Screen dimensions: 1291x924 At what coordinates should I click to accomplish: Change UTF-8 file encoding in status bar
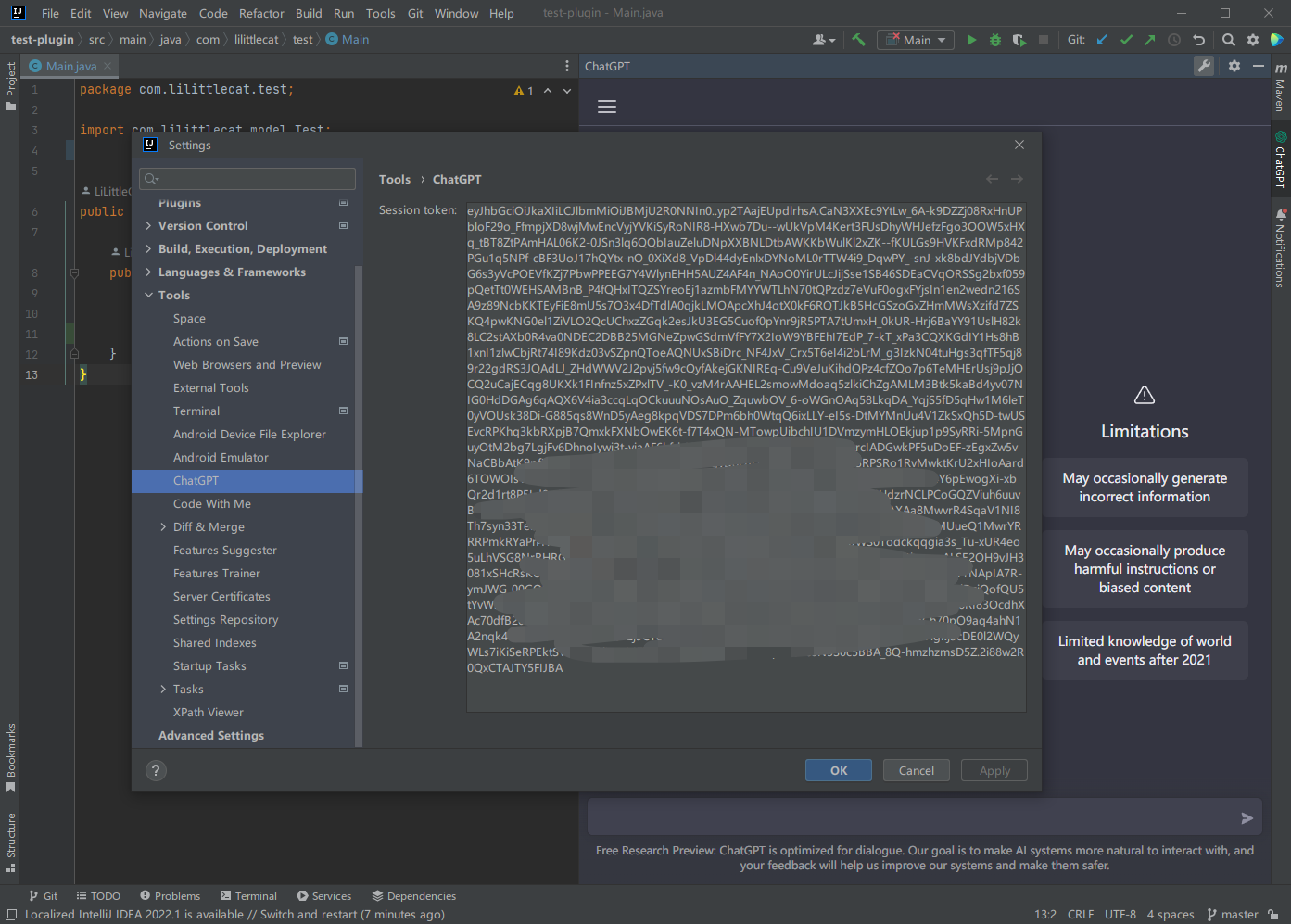pos(1120,915)
